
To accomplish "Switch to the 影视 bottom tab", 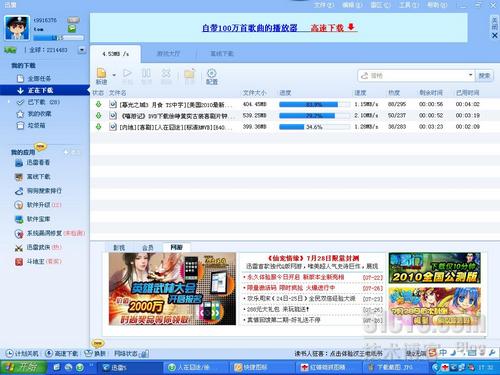I will 119,247.
